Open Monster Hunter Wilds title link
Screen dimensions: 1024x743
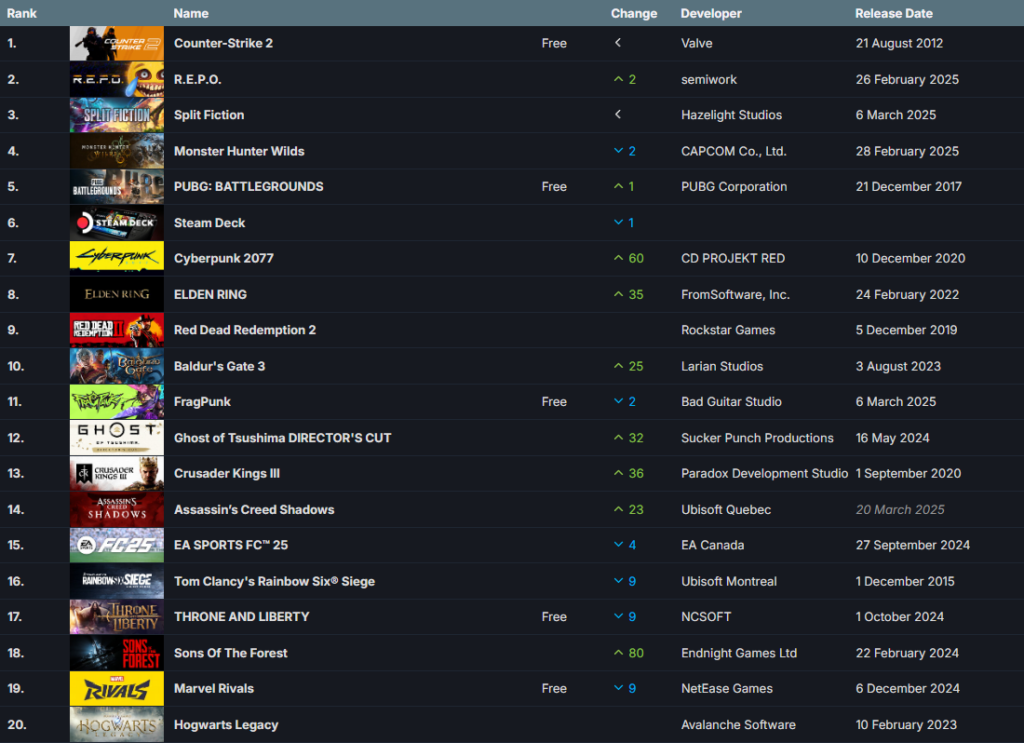(x=239, y=151)
